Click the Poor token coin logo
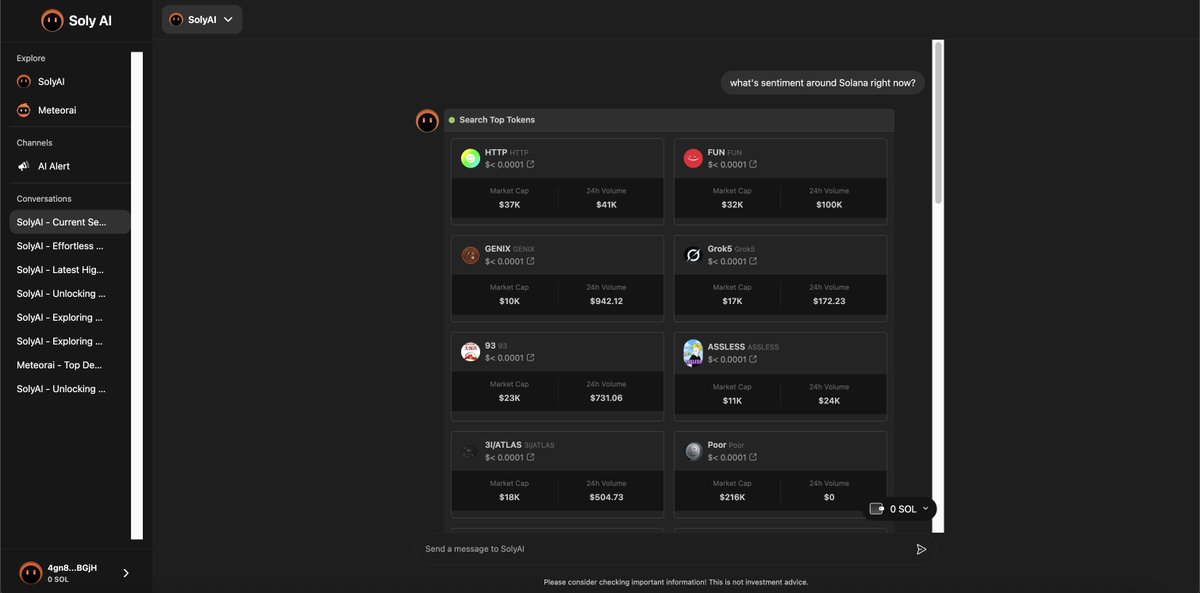 pyautogui.click(x=693, y=451)
